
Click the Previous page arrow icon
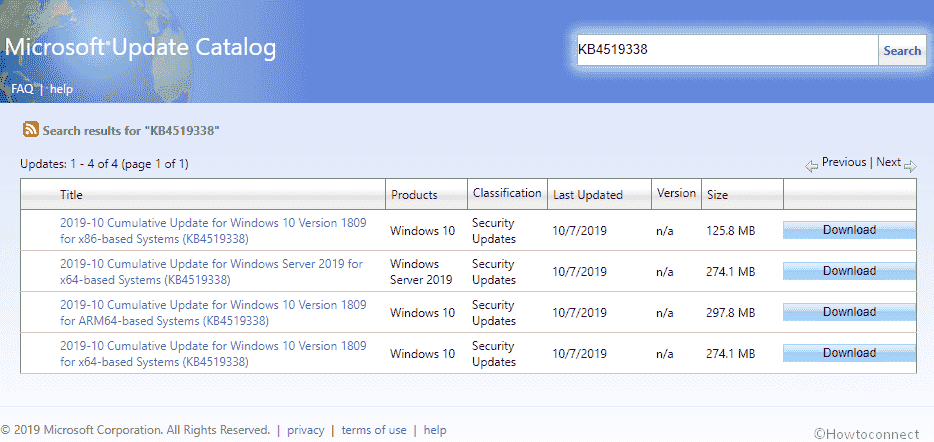click(x=811, y=167)
